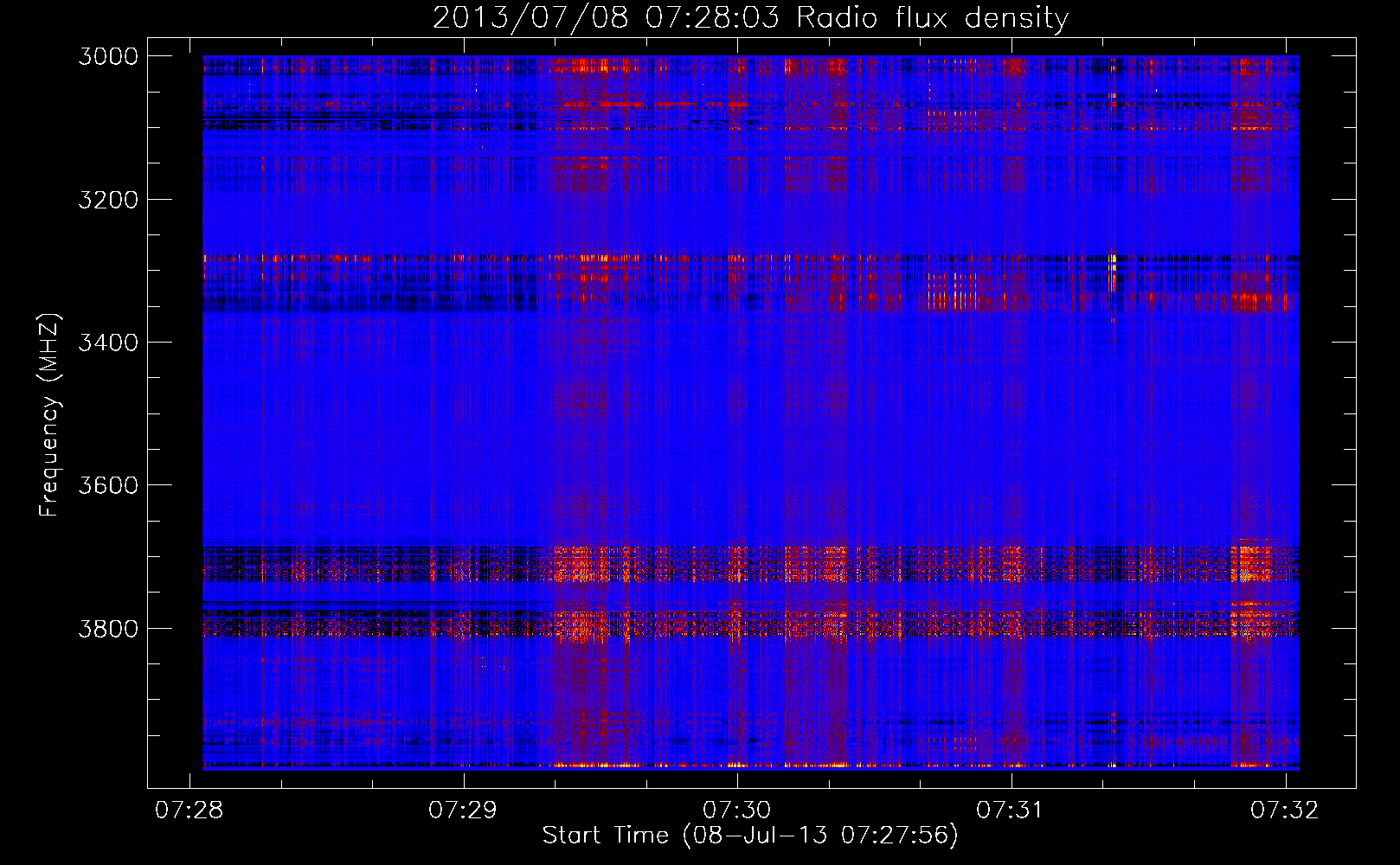Click the 07:32 time tick label
The image size is (1400, 865).
[x=1285, y=810]
